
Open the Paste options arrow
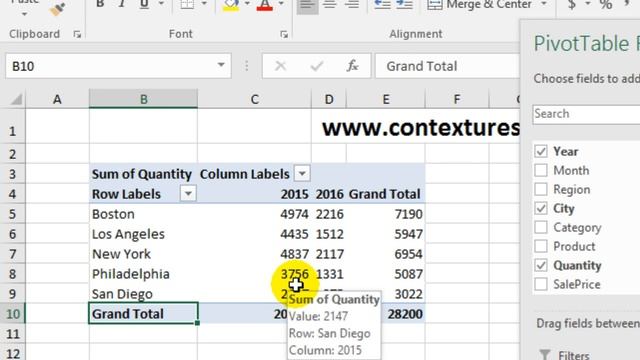(x=25, y=14)
